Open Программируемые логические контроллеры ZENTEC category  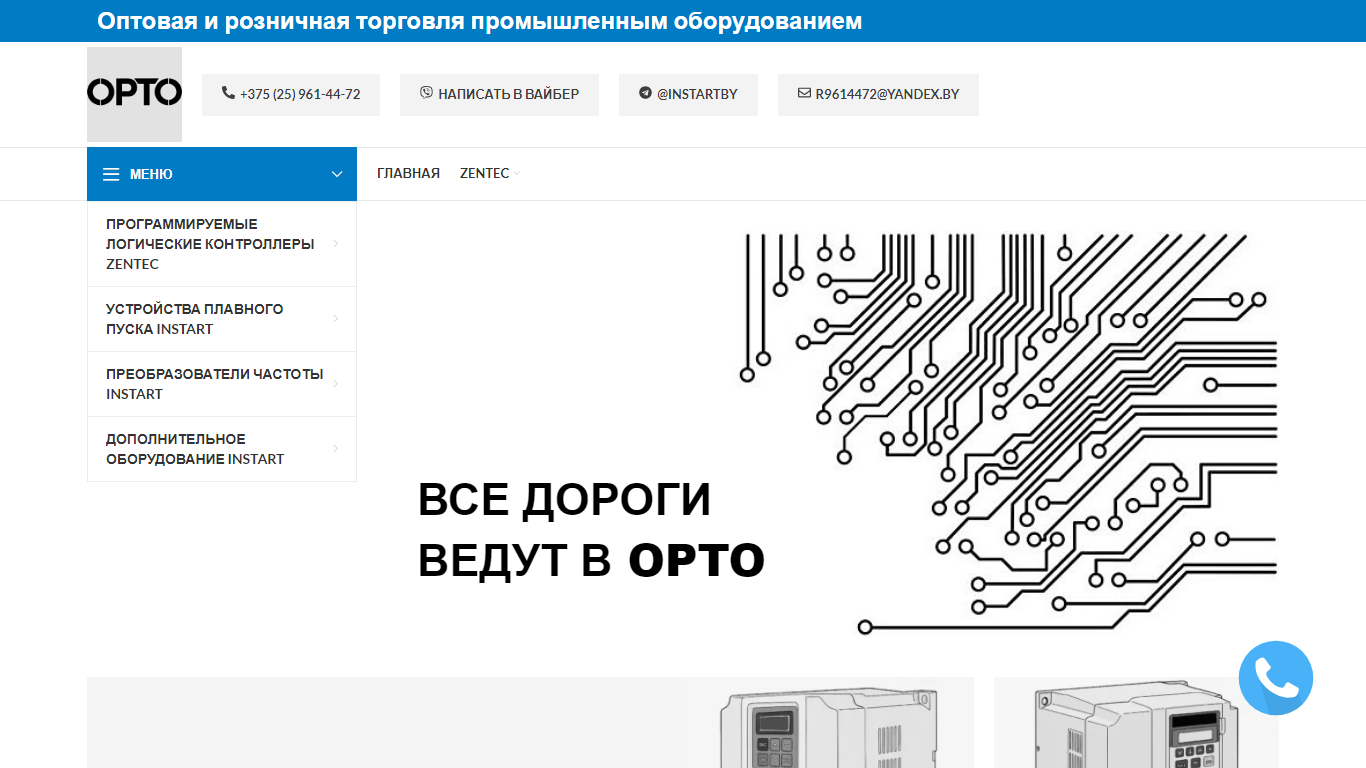(x=222, y=244)
